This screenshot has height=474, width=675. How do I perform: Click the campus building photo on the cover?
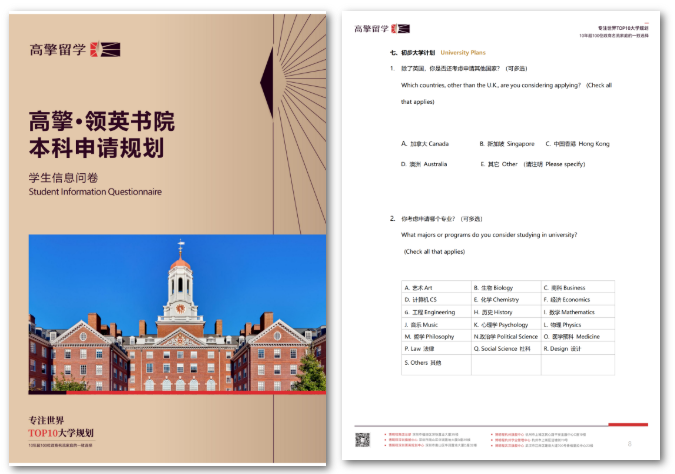tap(177, 312)
